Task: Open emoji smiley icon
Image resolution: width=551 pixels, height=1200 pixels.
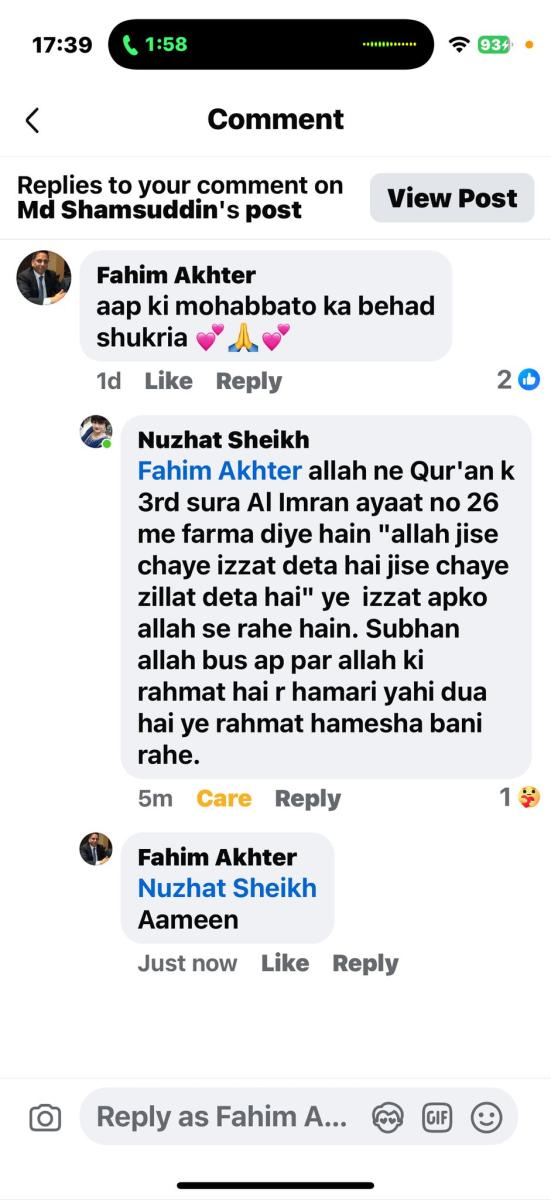Action: tap(486, 1117)
